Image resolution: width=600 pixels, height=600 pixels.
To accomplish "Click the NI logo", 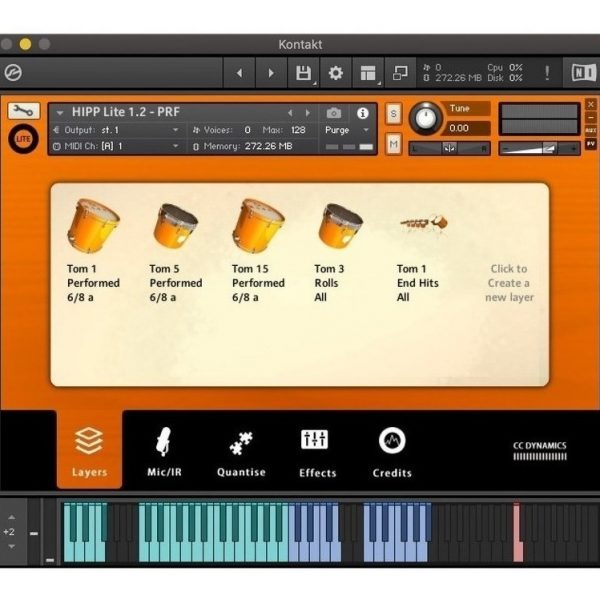I will tap(583, 73).
